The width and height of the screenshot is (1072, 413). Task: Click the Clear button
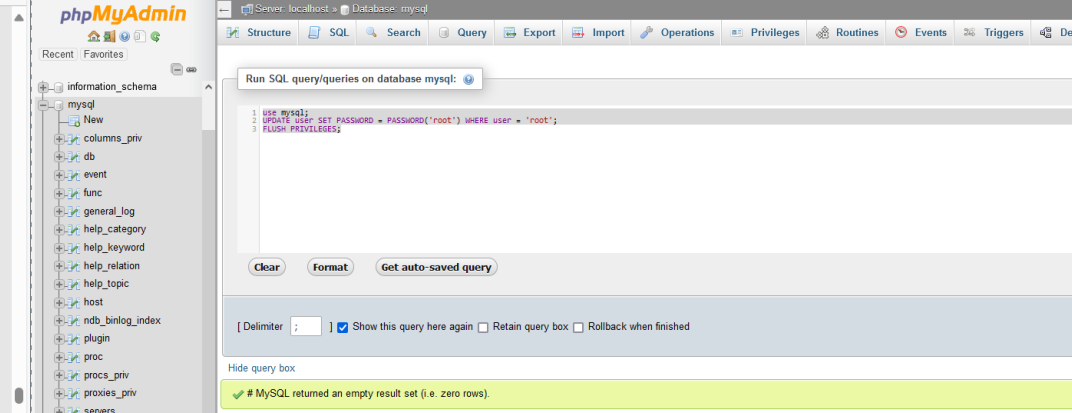(267, 267)
